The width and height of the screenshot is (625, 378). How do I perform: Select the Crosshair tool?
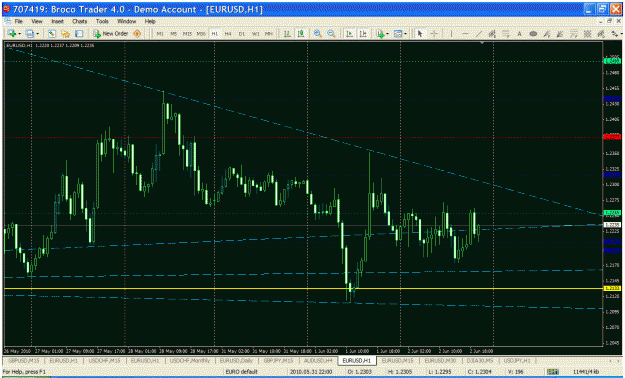click(x=434, y=34)
